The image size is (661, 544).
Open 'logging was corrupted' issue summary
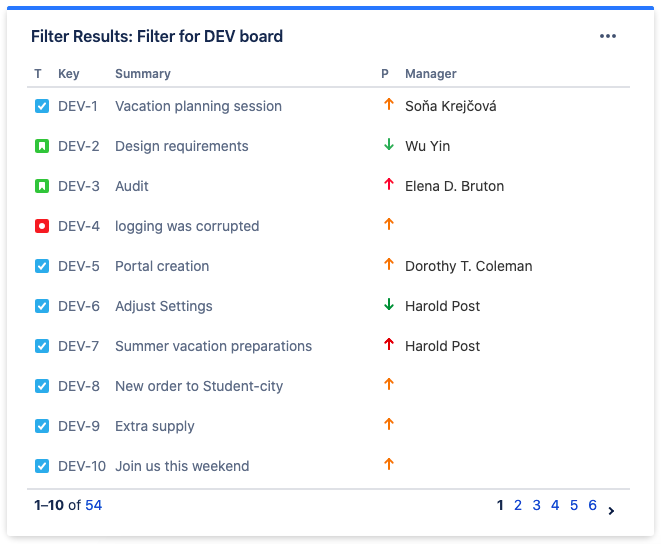pos(187,226)
